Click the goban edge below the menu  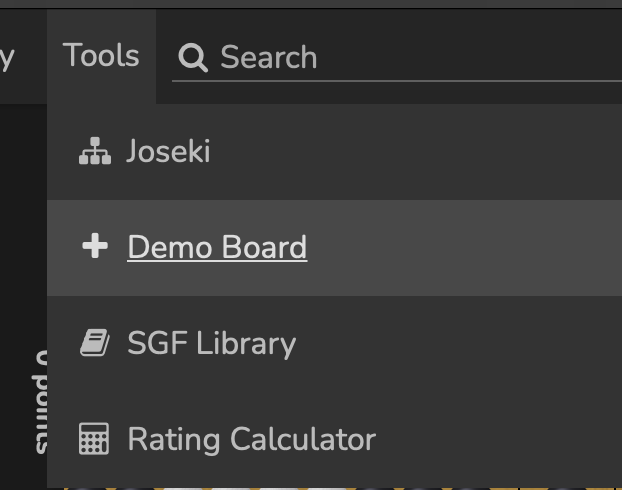pyautogui.click(x=341, y=489)
